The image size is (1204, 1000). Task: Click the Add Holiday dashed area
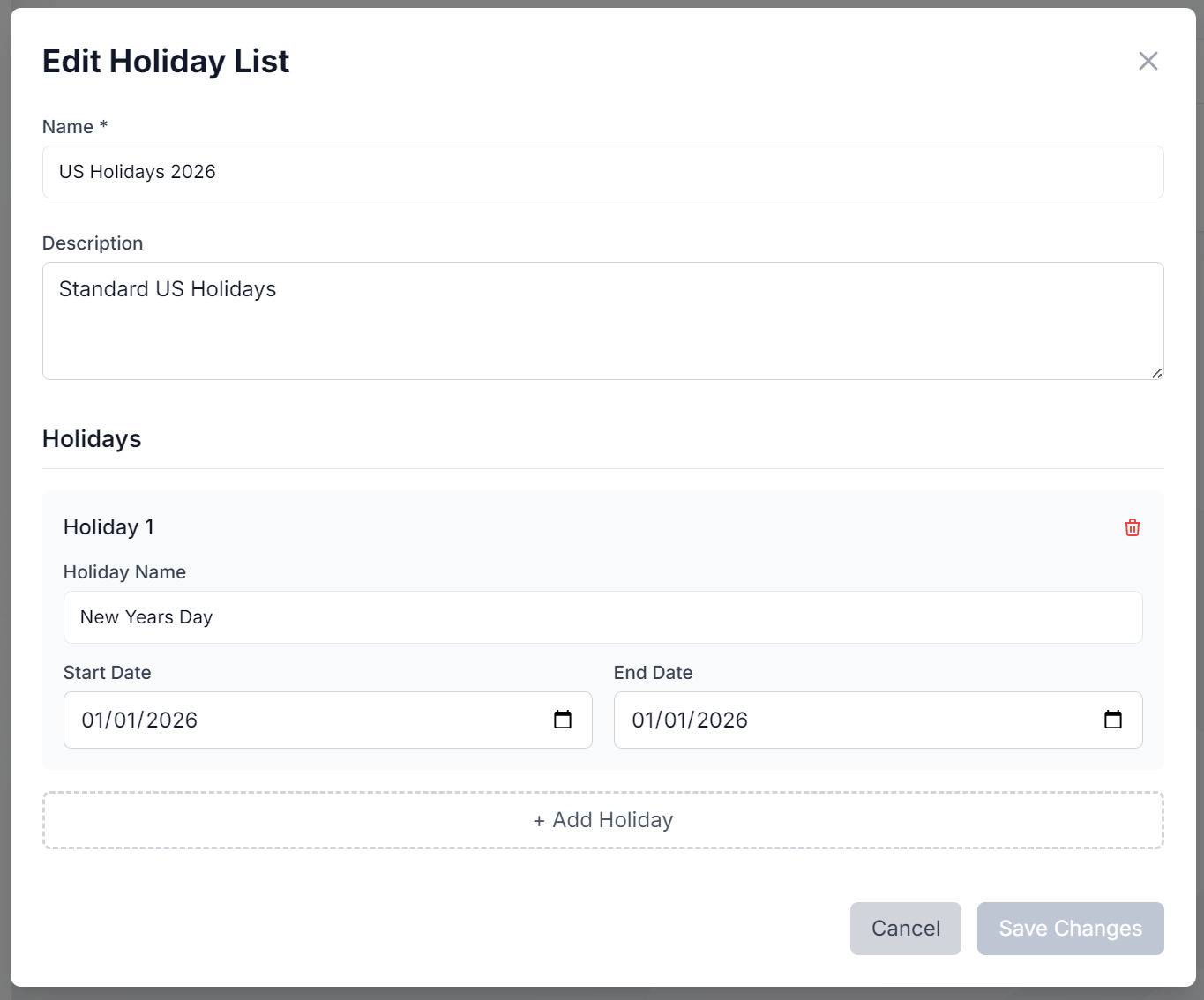click(x=602, y=820)
